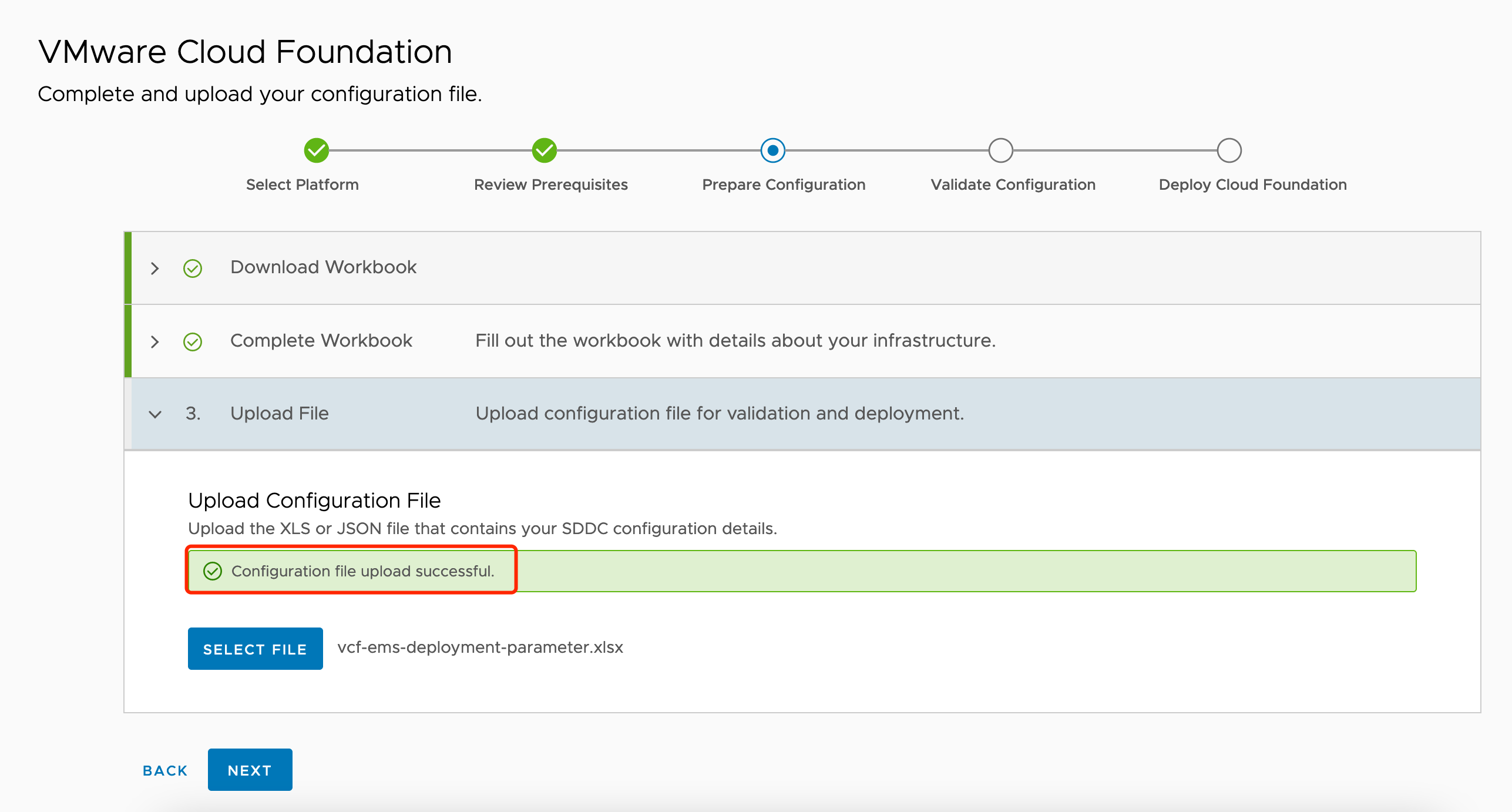Collapse the Upload File section chevron
Image resolution: width=1512 pixels, height=812 pixels.
click(x=155, y=414)
